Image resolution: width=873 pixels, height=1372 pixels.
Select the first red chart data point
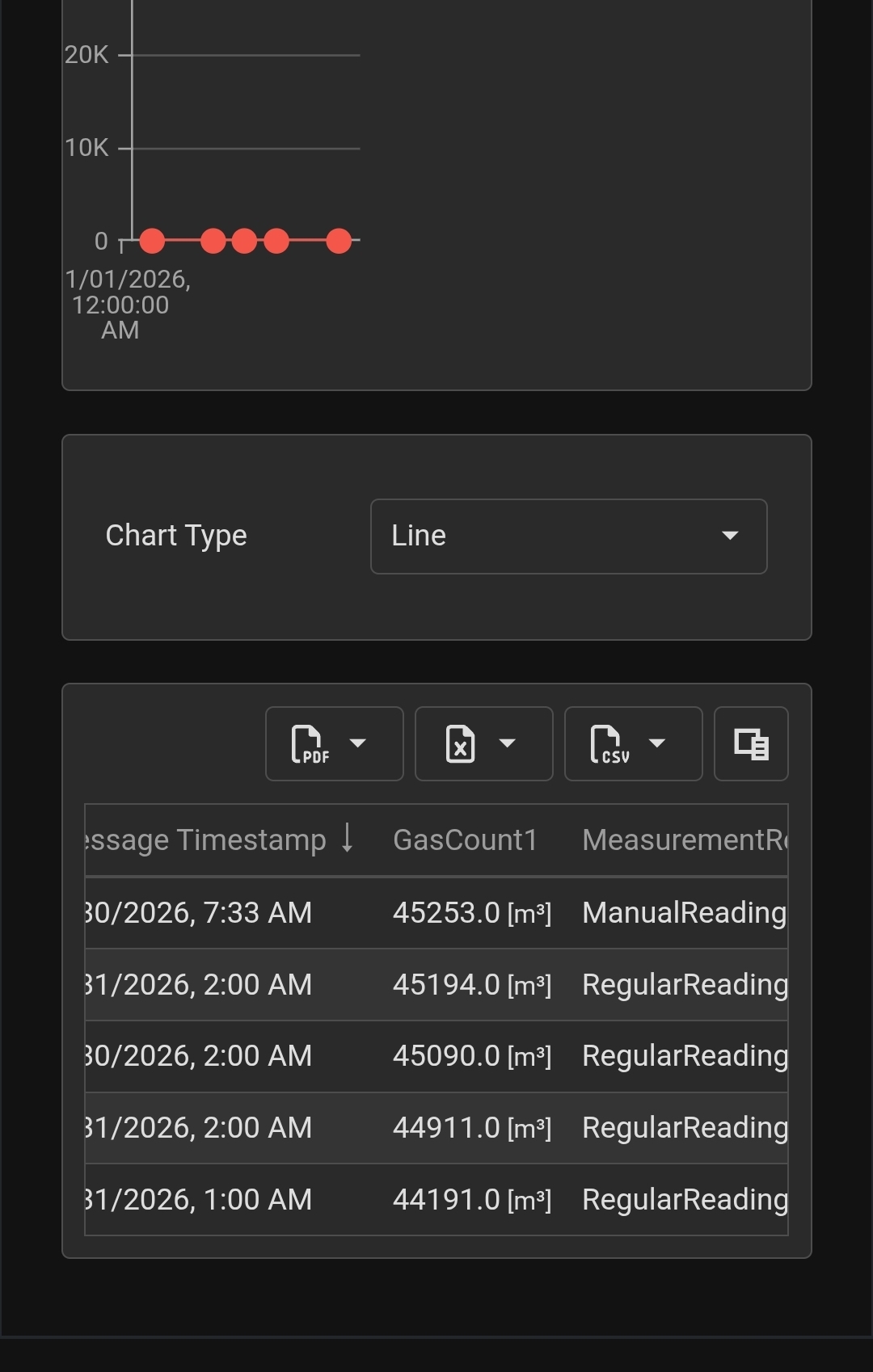[152, 241]
